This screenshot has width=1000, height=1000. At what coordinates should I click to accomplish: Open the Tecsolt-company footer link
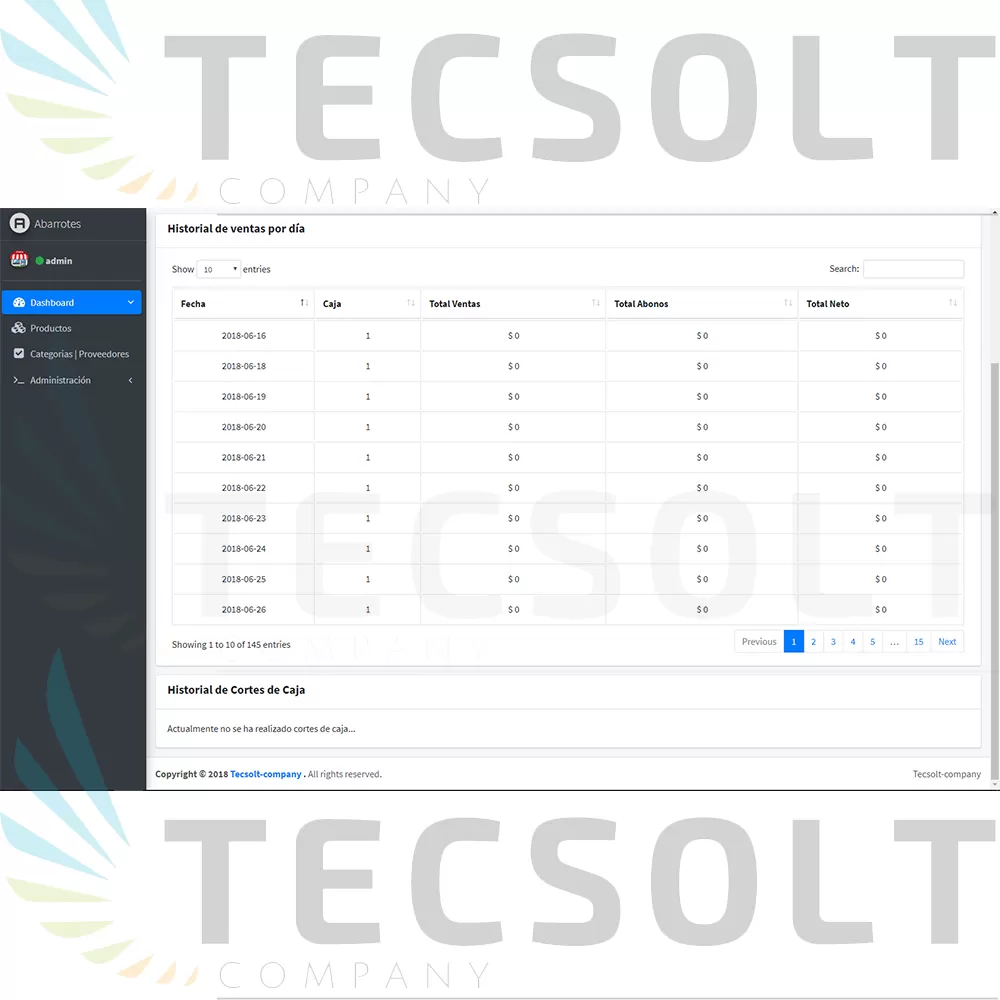(x=265, y=774)
